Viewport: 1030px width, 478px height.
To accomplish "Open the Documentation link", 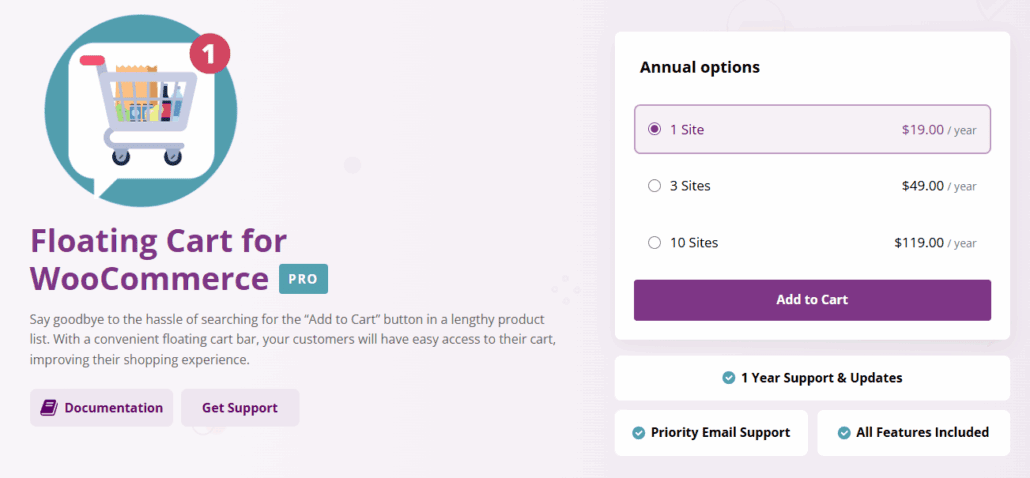I will tap(102, 408).
